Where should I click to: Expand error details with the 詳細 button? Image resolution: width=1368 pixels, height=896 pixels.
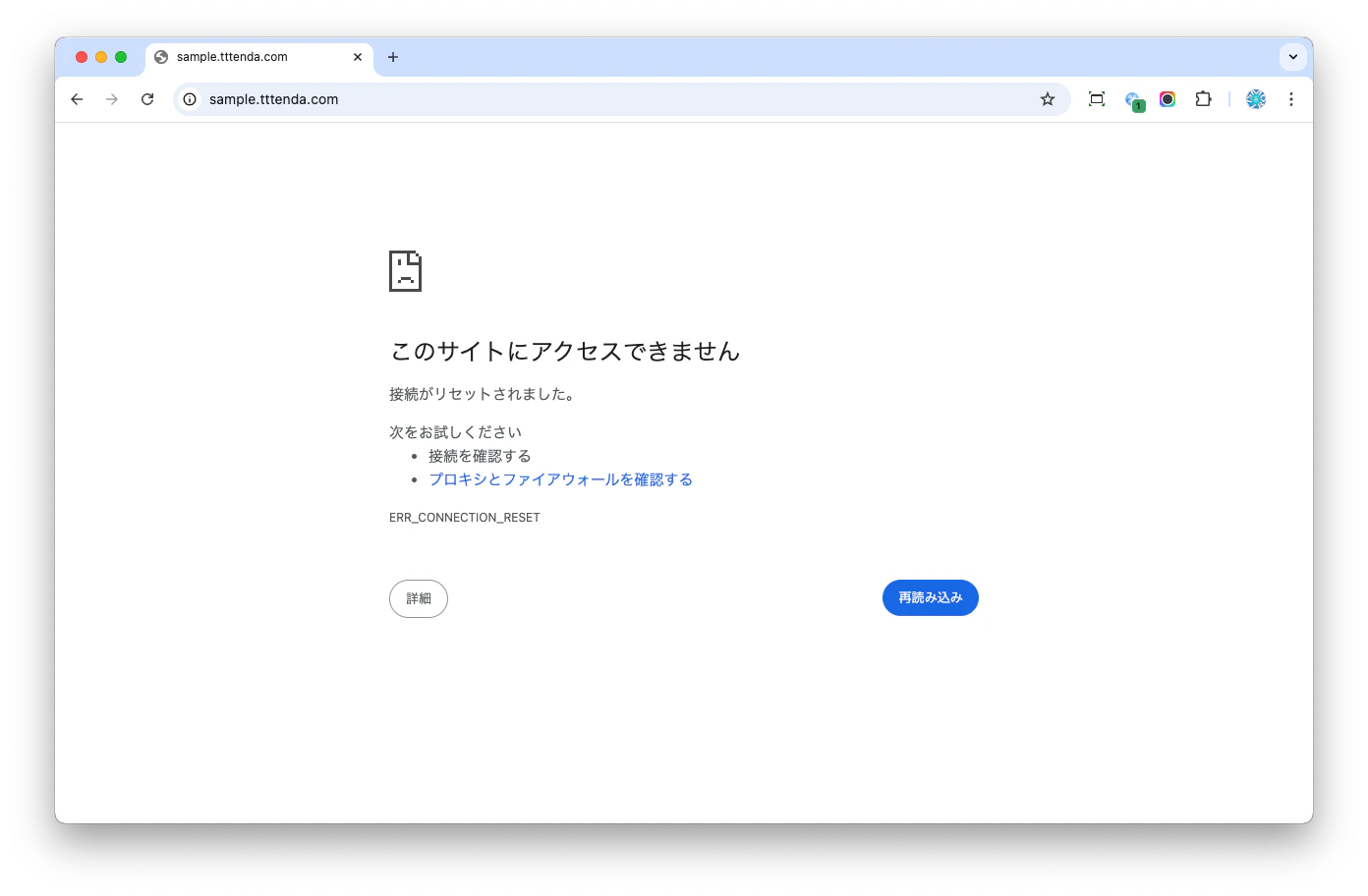click(x=419, y=598)
